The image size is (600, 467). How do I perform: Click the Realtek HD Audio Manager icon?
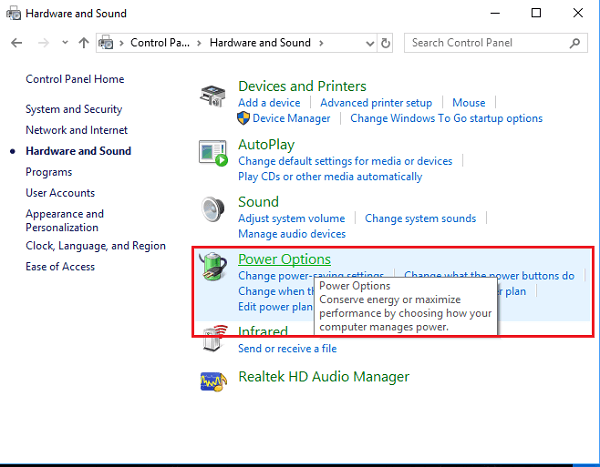pos(213,379)
